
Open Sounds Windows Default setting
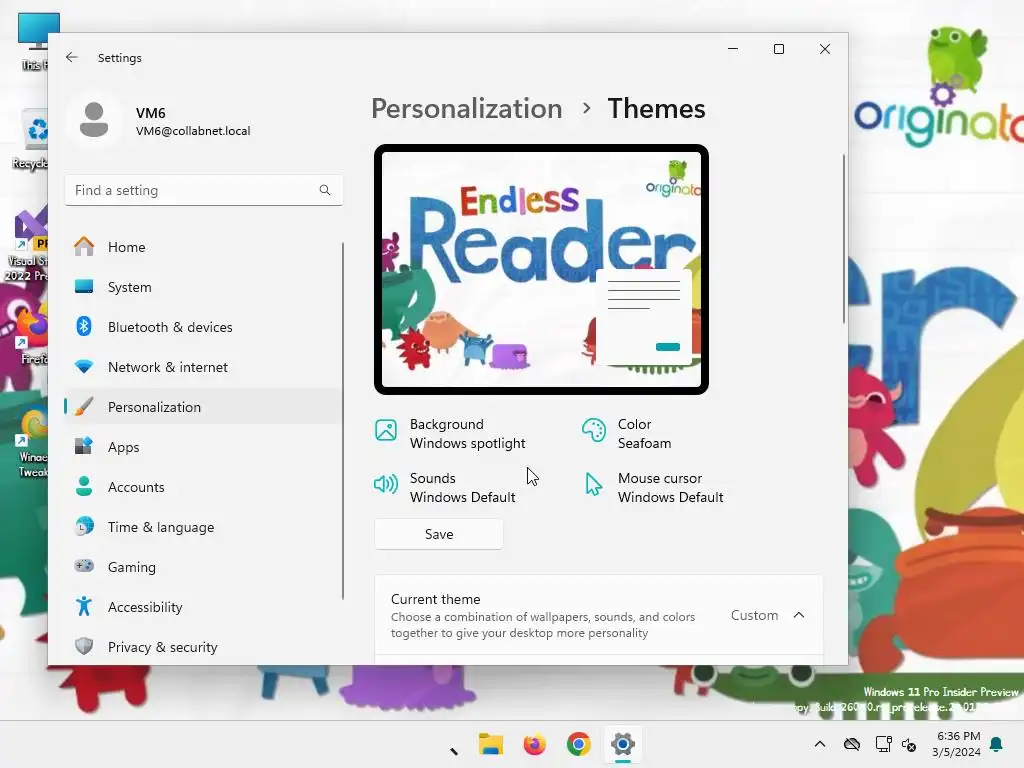click(x=445, y=487)
